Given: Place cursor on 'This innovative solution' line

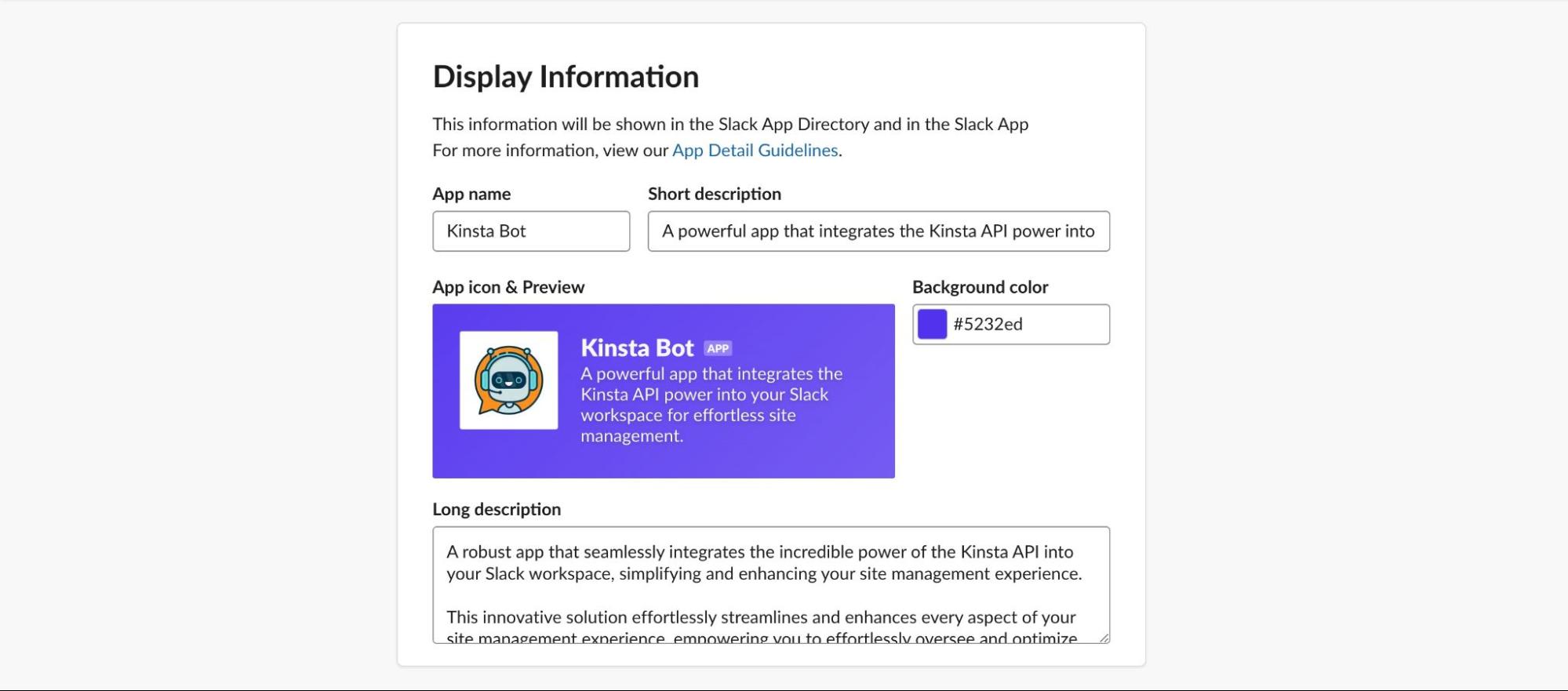Looking at the screenshot, I should coord(759,617).
